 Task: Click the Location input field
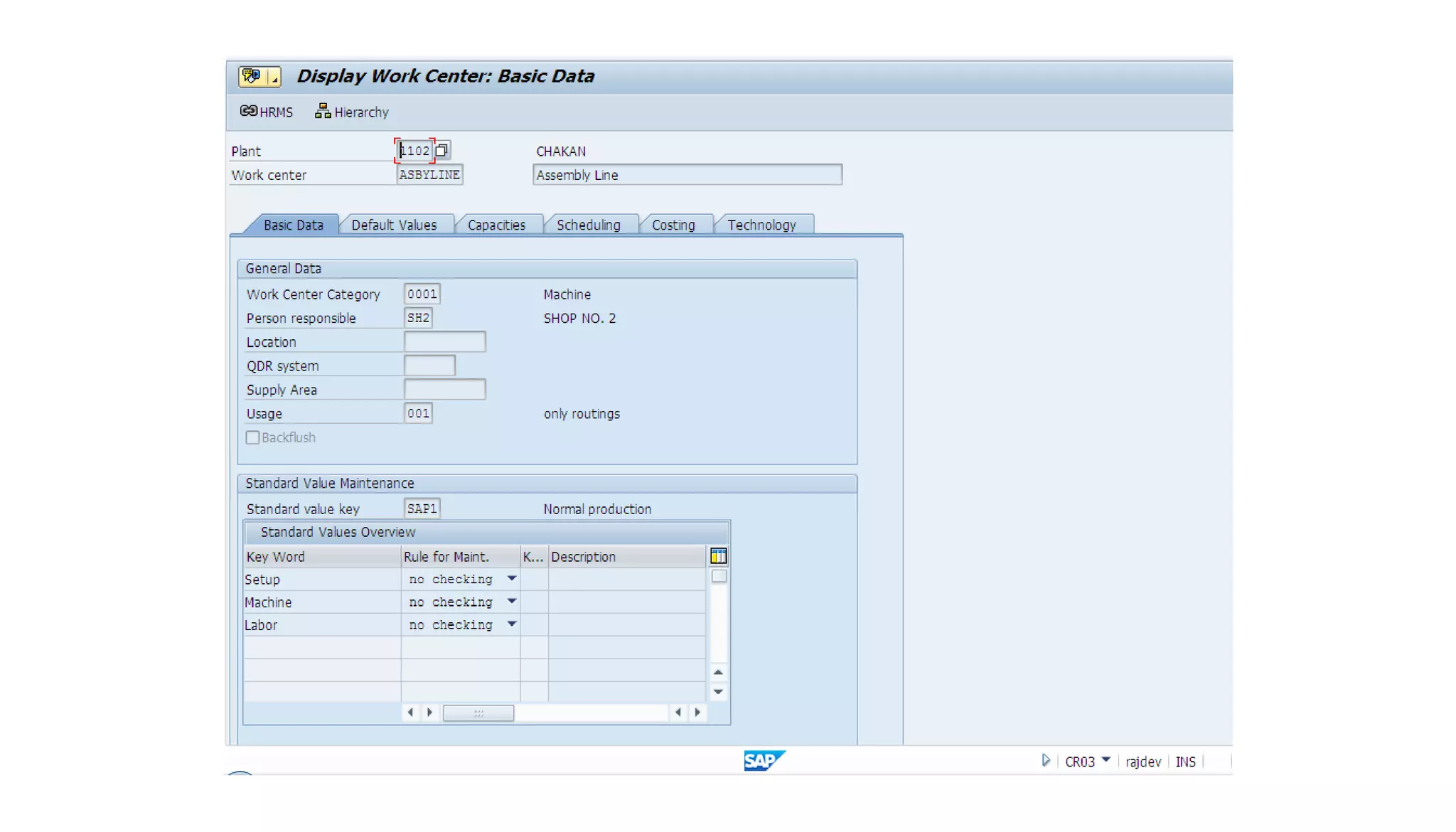(444, 342)
